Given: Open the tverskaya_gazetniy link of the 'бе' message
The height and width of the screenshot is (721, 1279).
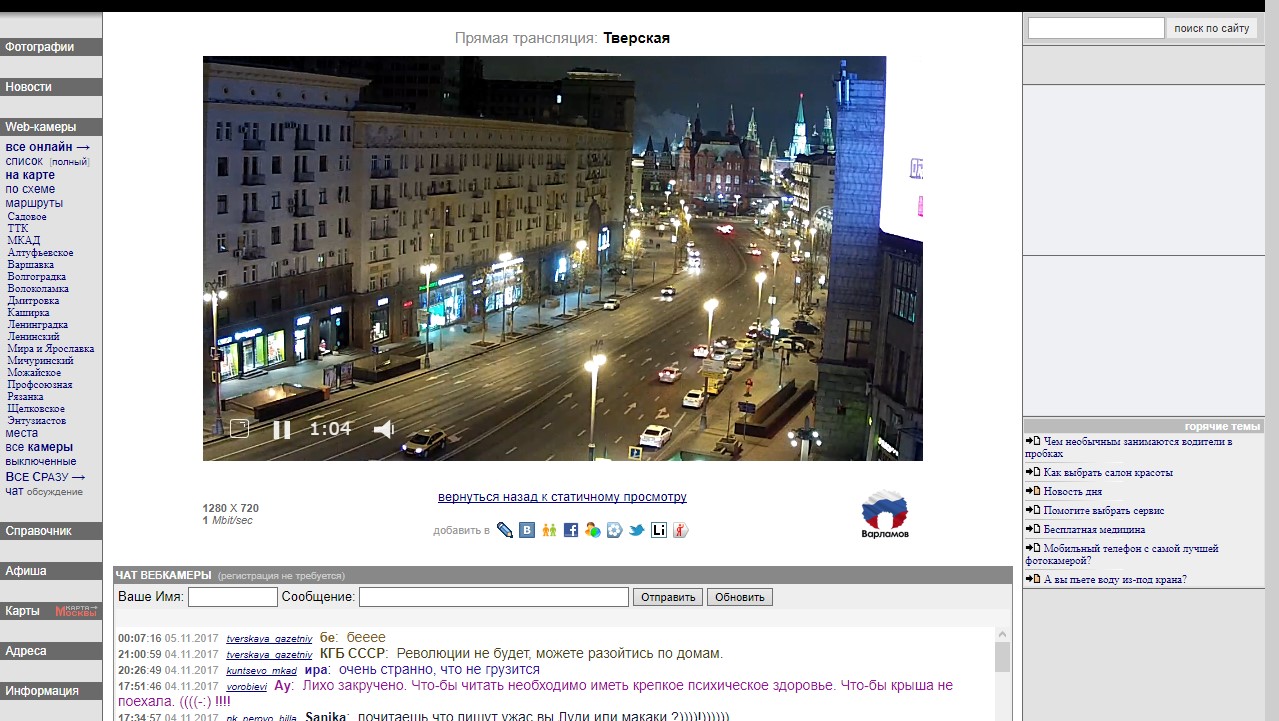Looking at the screenshot, I should 269,639.
